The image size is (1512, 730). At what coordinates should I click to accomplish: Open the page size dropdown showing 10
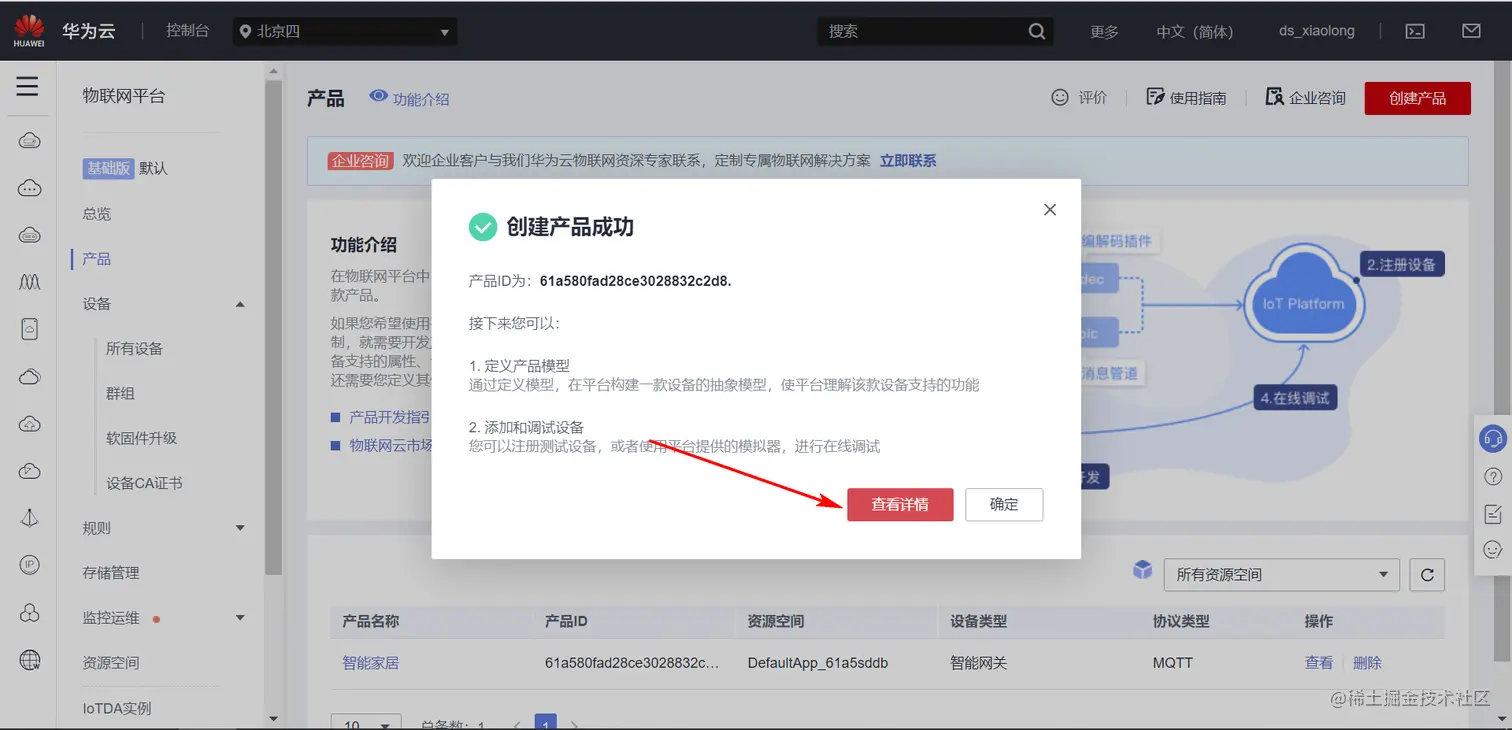click(366, 722)
